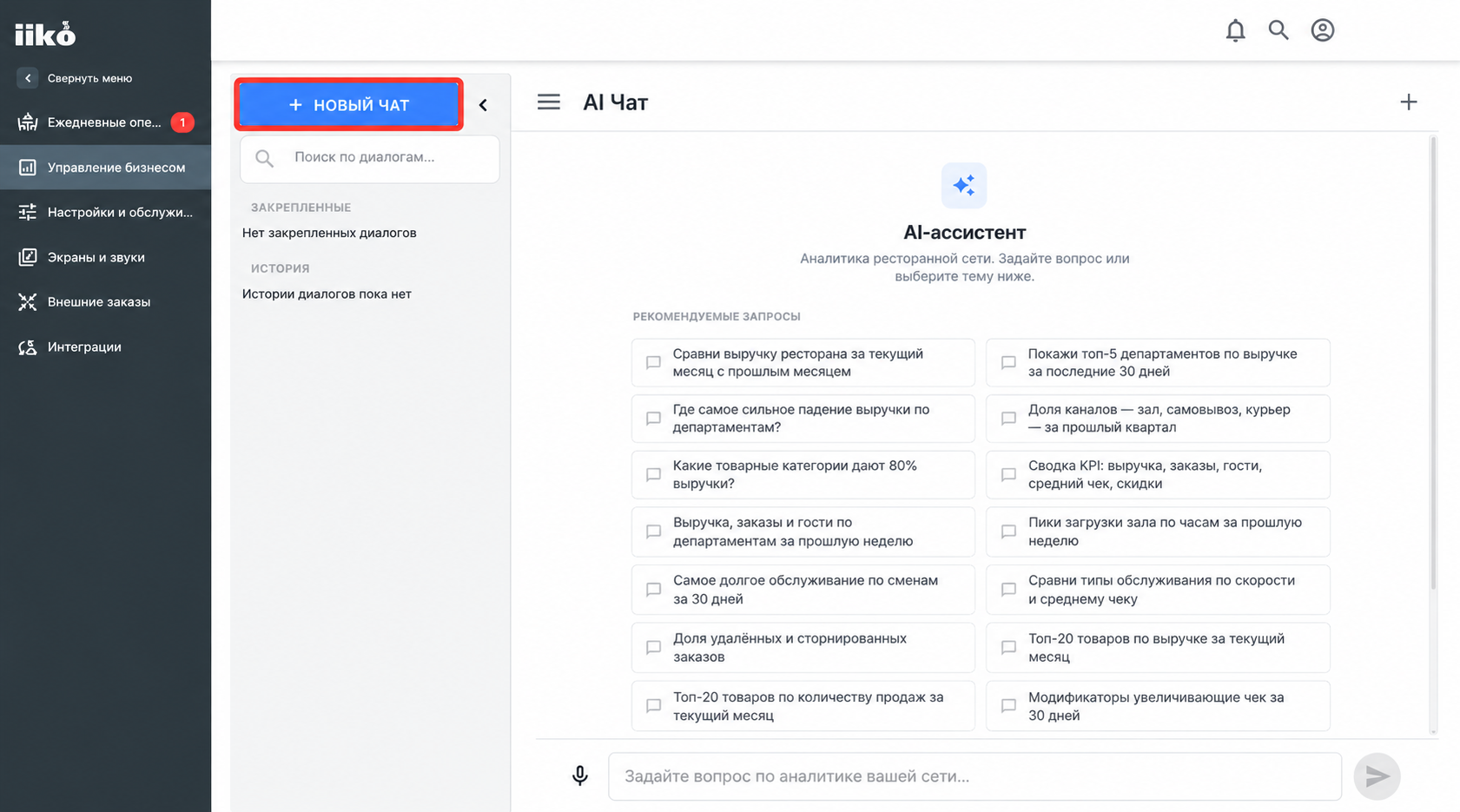Collapse the dialogs panel with the chevron

[x=484, y=105]
